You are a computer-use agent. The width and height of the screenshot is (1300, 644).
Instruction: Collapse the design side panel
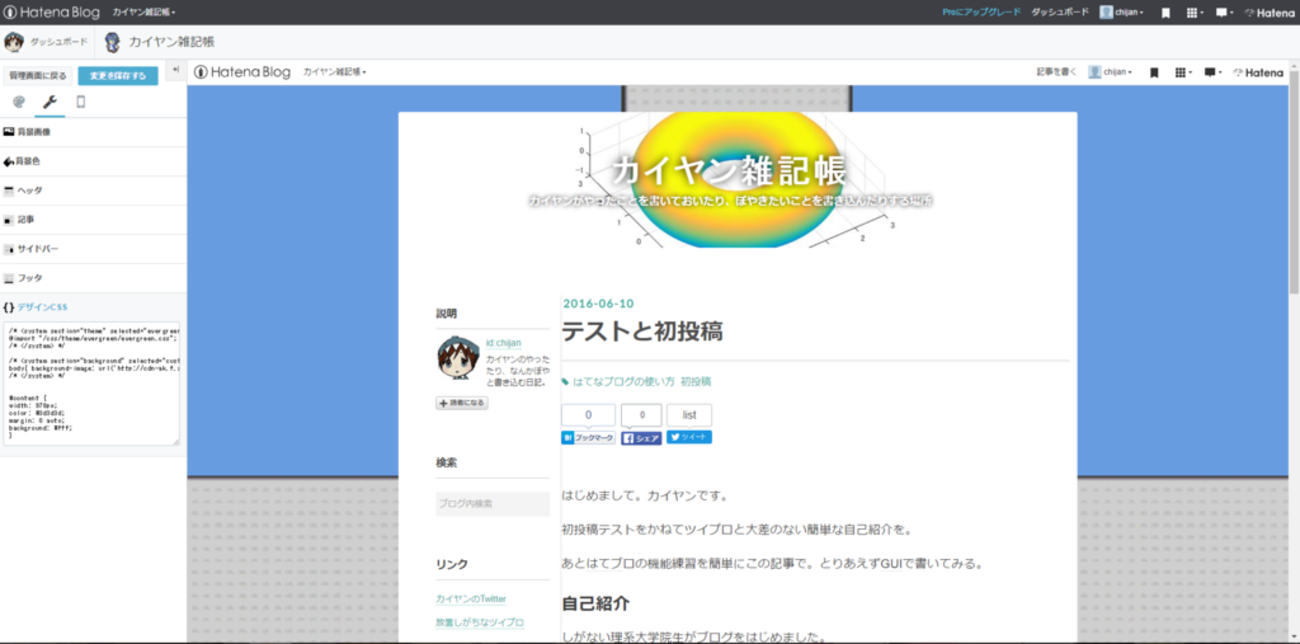coord(175,70)
